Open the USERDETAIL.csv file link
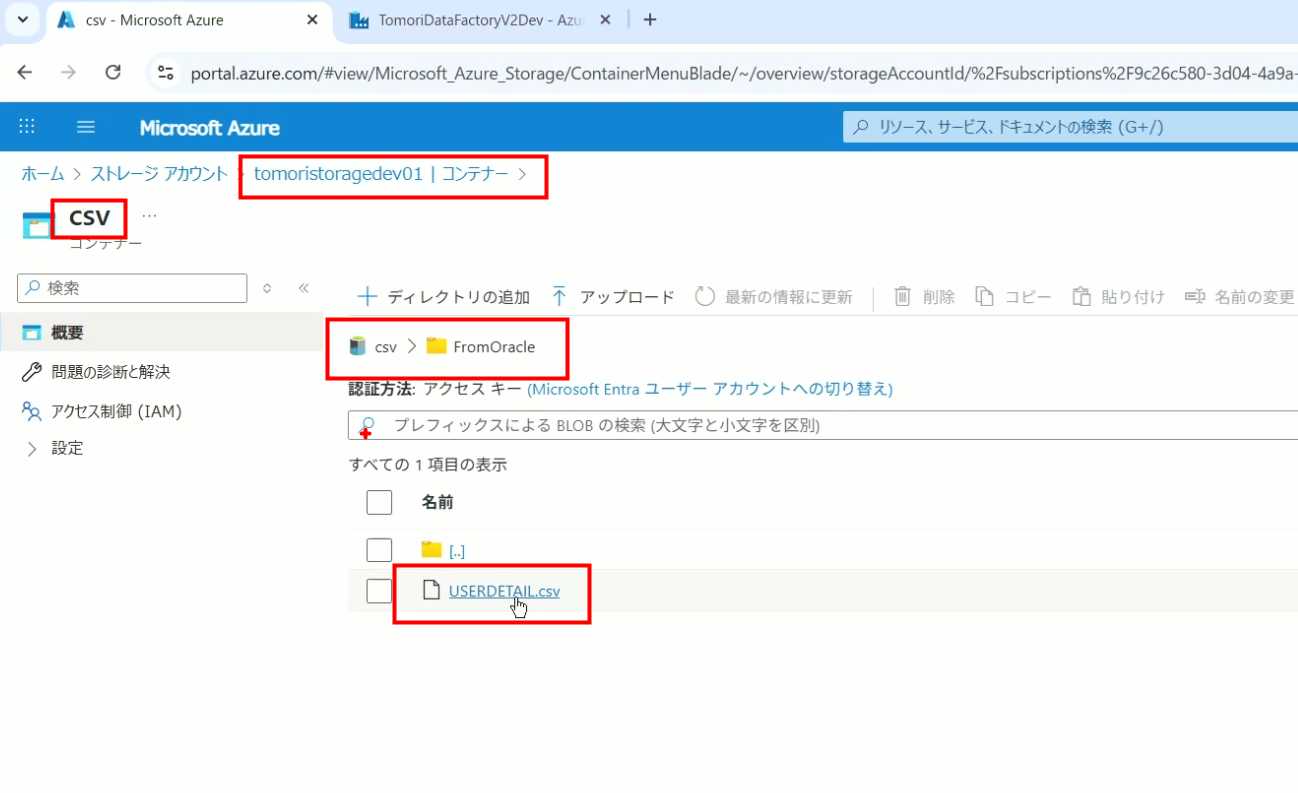 503,591
